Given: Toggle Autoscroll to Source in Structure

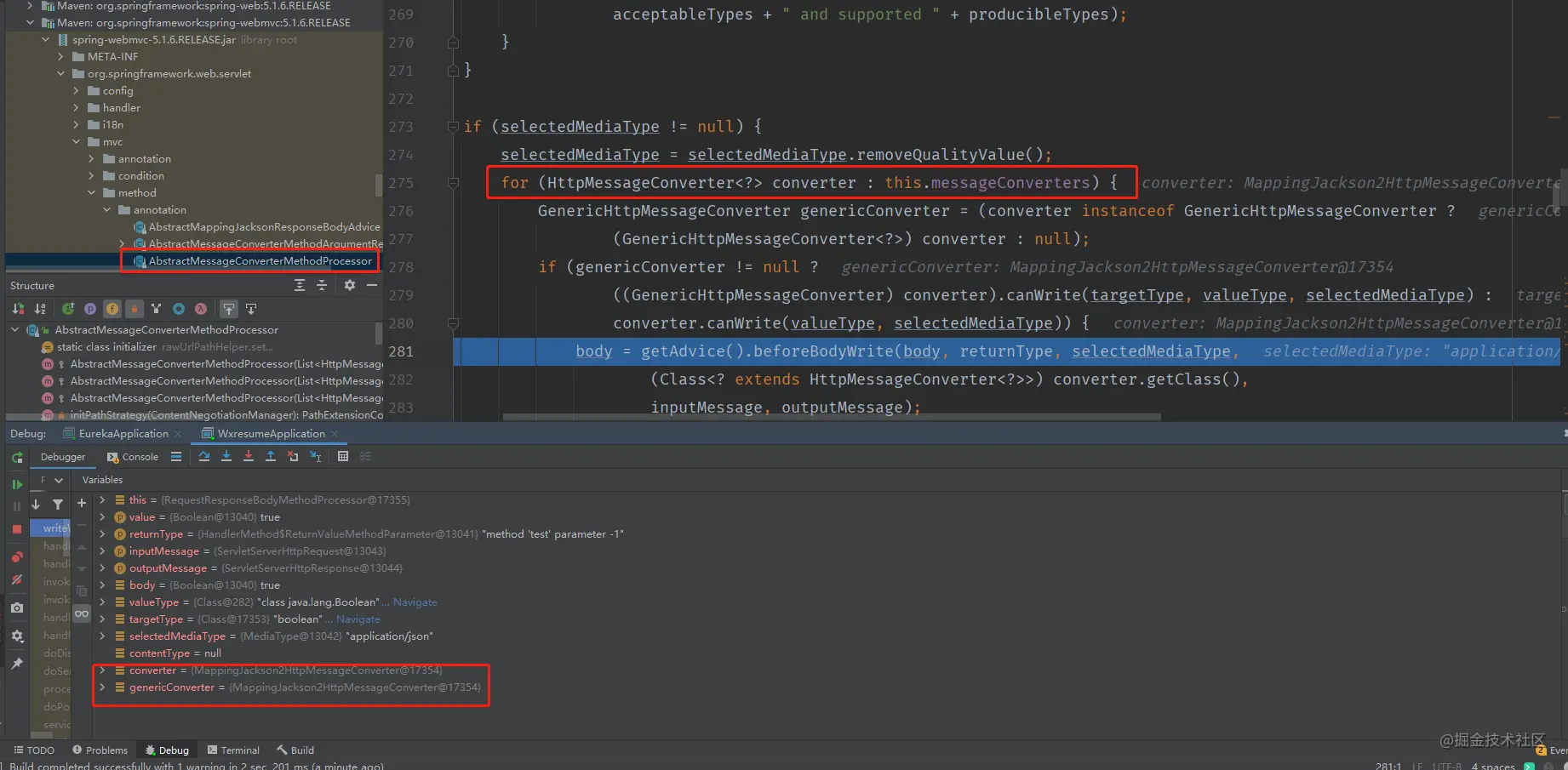Looking at the screenshot, I should [229, 309].
